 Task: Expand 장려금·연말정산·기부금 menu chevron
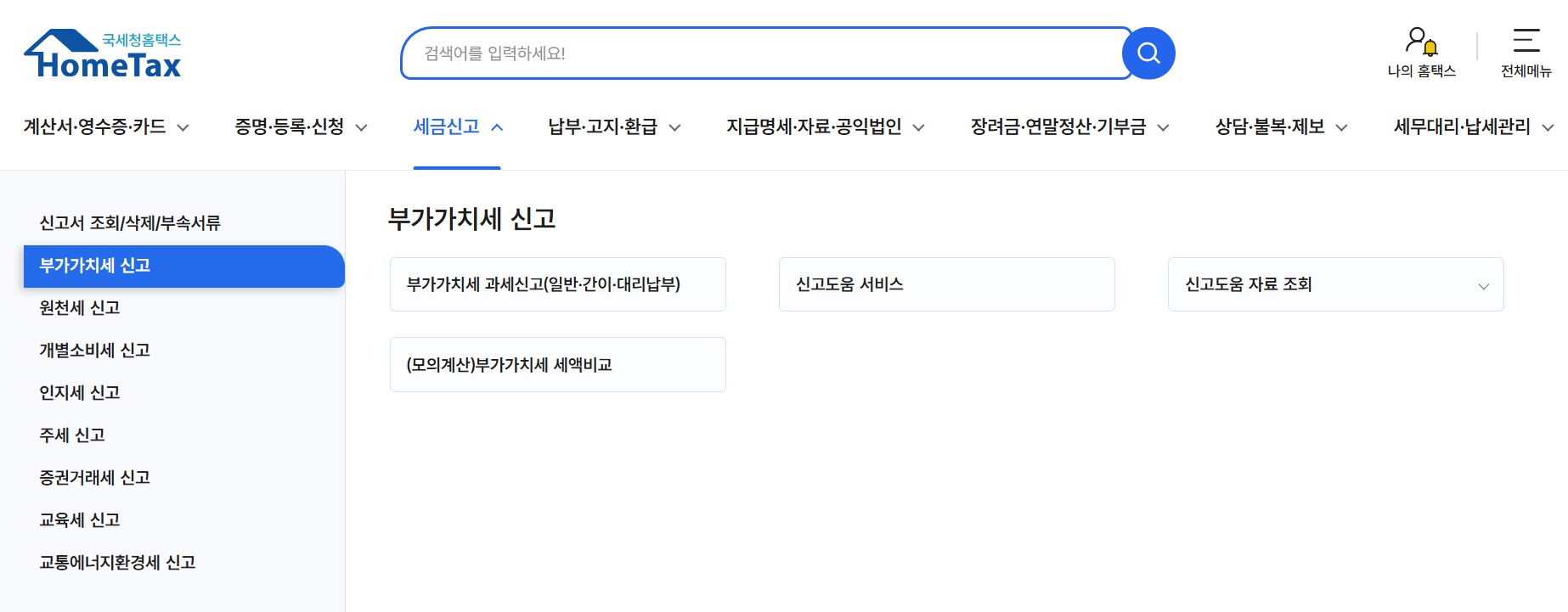1163,128
